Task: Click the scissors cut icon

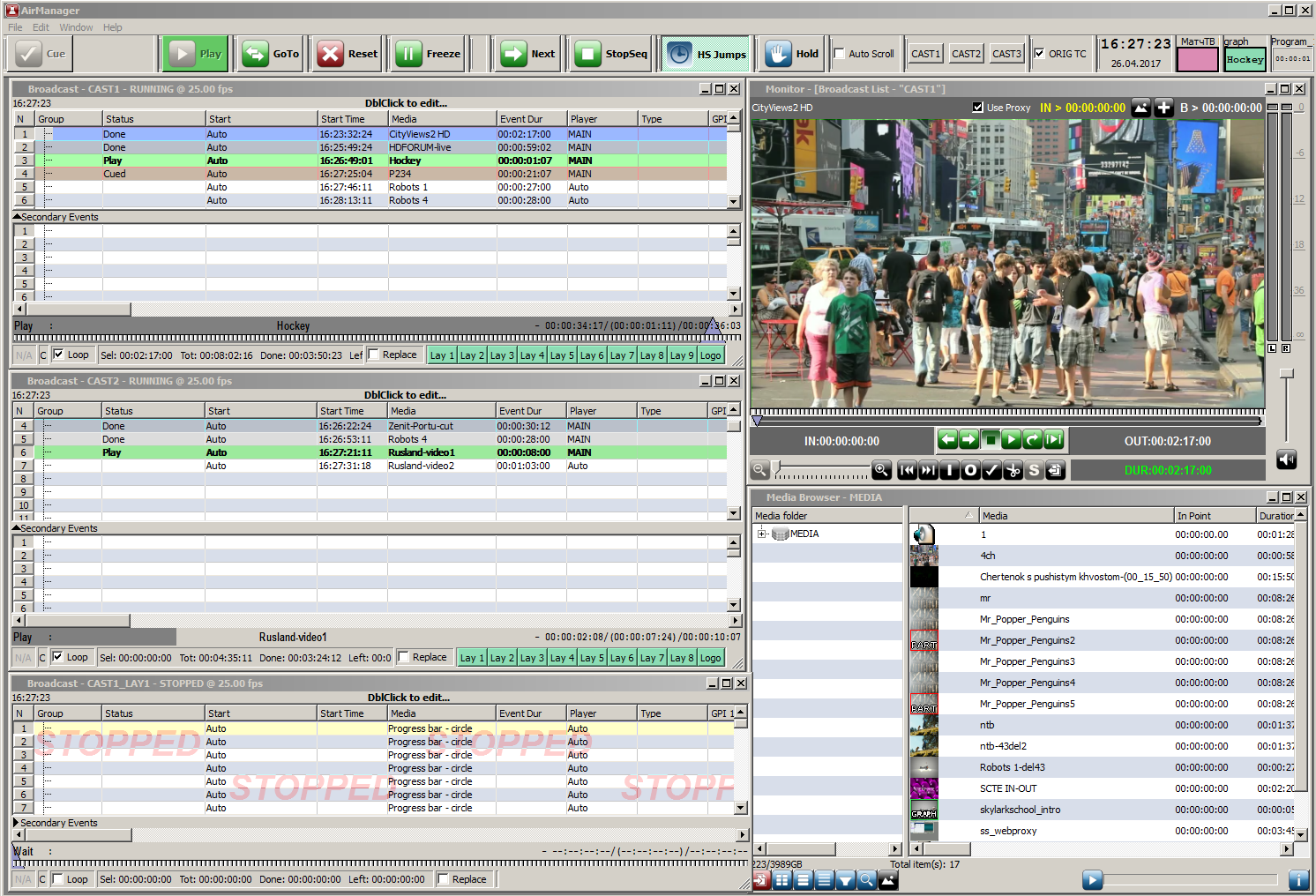Action: 1013,470
